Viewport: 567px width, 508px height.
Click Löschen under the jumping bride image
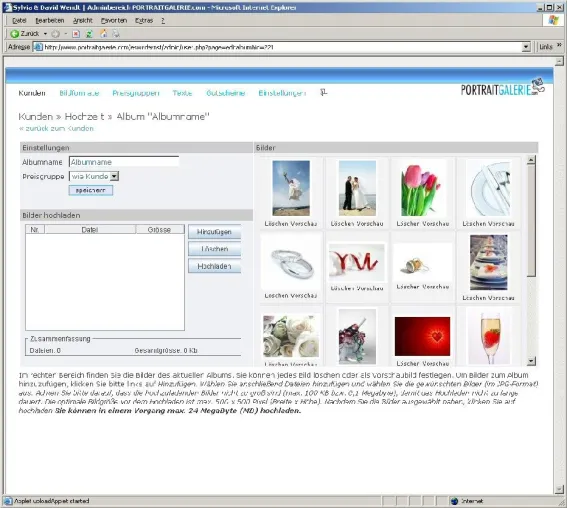pos(276,224)
